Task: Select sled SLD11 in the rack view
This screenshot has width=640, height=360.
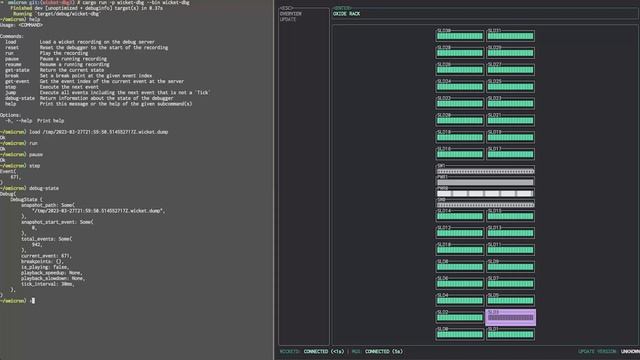Action: (510, 250)
